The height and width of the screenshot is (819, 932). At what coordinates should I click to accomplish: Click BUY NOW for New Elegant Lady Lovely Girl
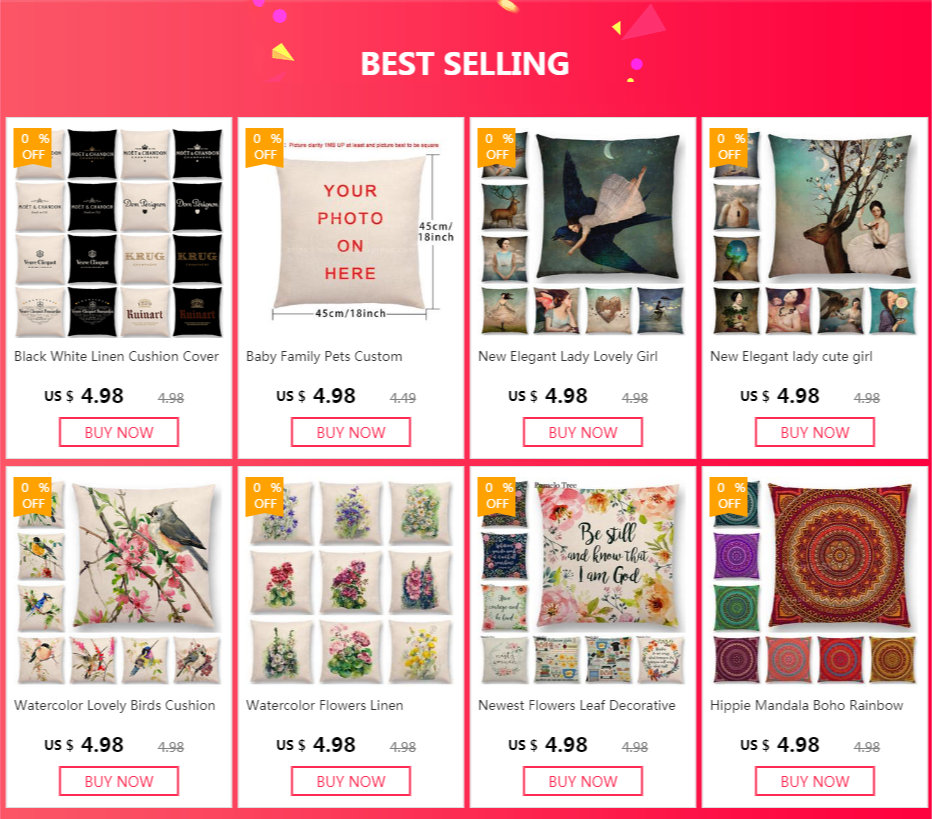point(582,432)
